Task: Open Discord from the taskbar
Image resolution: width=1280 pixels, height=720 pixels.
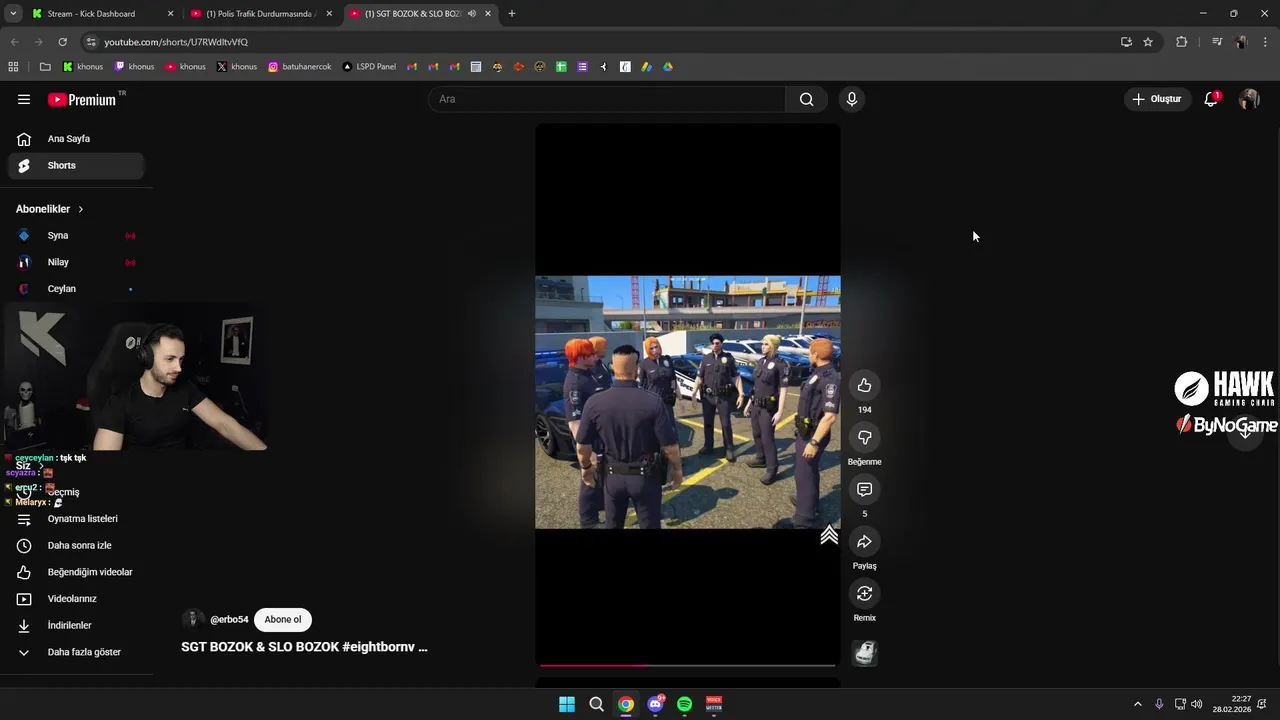Action: click(x=655, y=704)
